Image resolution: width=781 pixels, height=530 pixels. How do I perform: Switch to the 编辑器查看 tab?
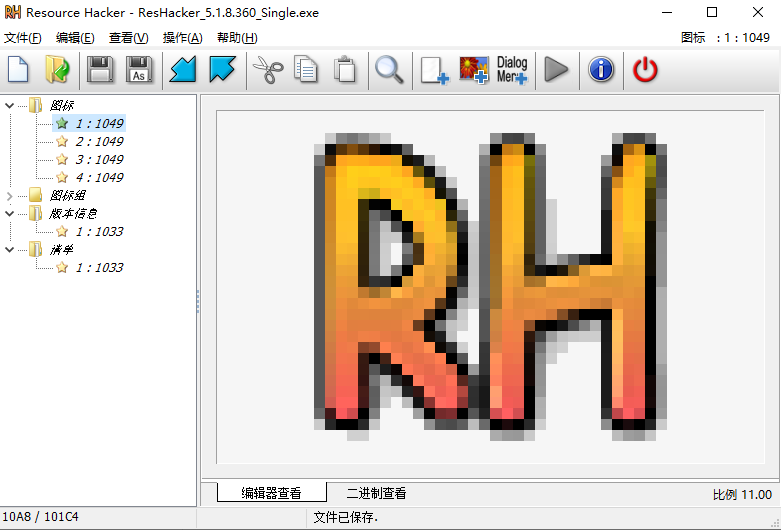[271, 493]
